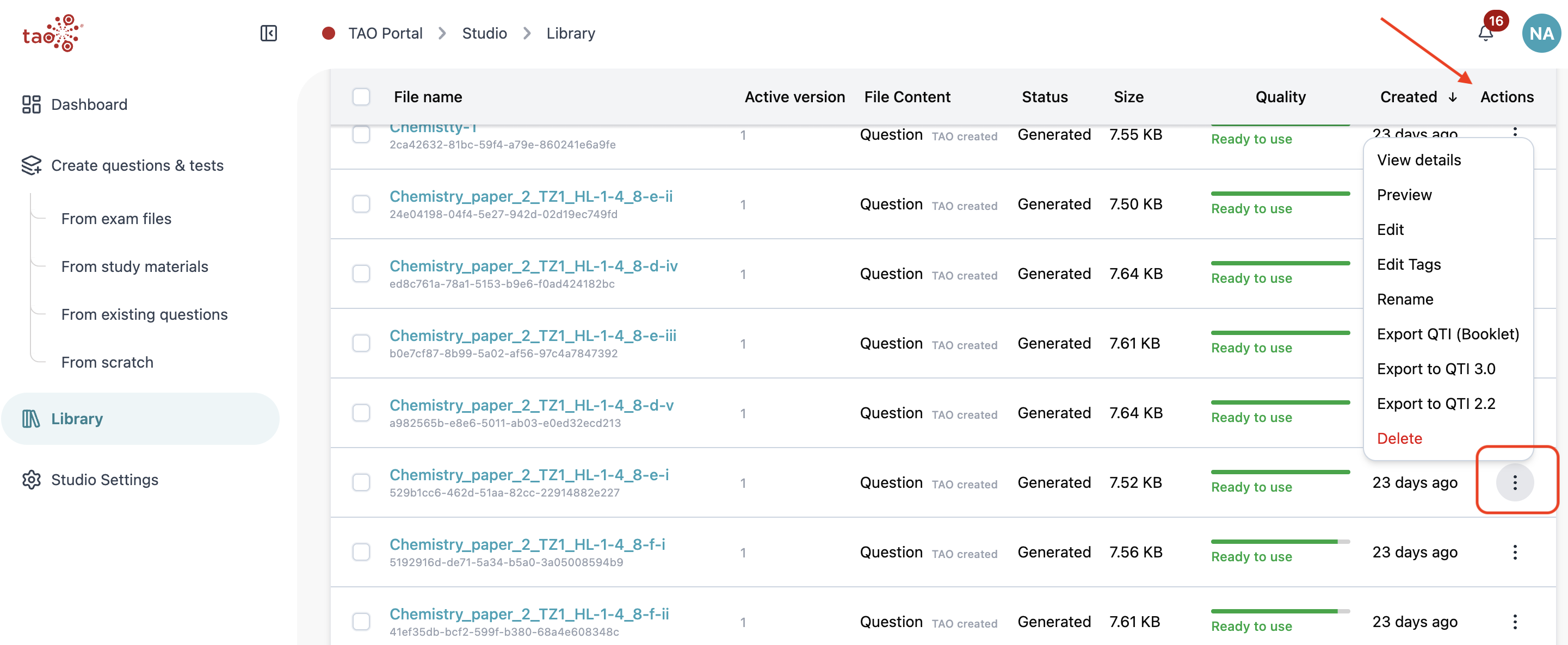This screenshot has width=1568, height=645.
Task: Check the box for Chemistry_paper_2_TZ1_HL-1-4_8-d-iv
Action: tap(361, 274)
